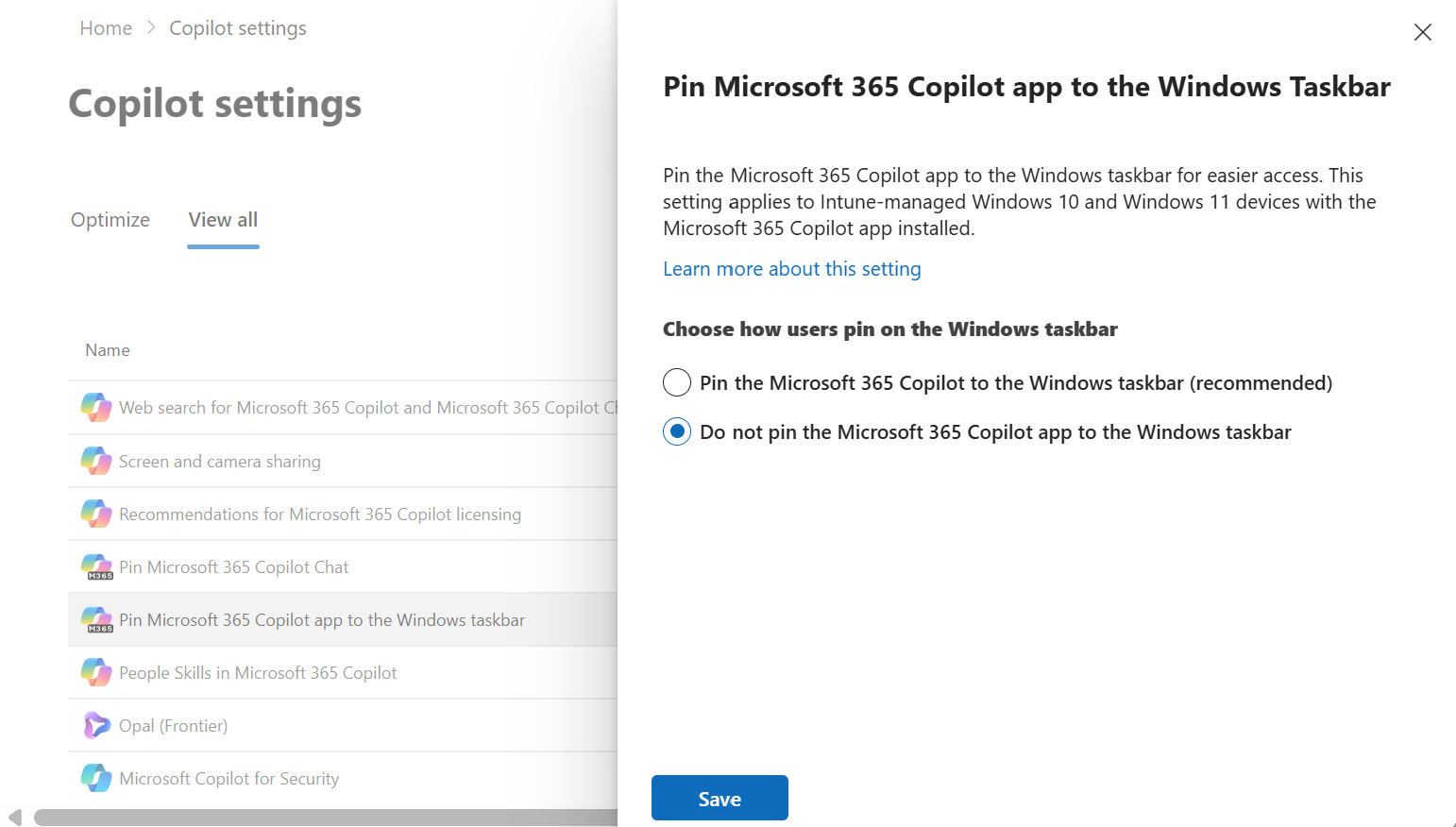1456x827 pixels.
Task: Open Pin Microsoft 365 Copilot Chat setting
Action: (233, 566)
